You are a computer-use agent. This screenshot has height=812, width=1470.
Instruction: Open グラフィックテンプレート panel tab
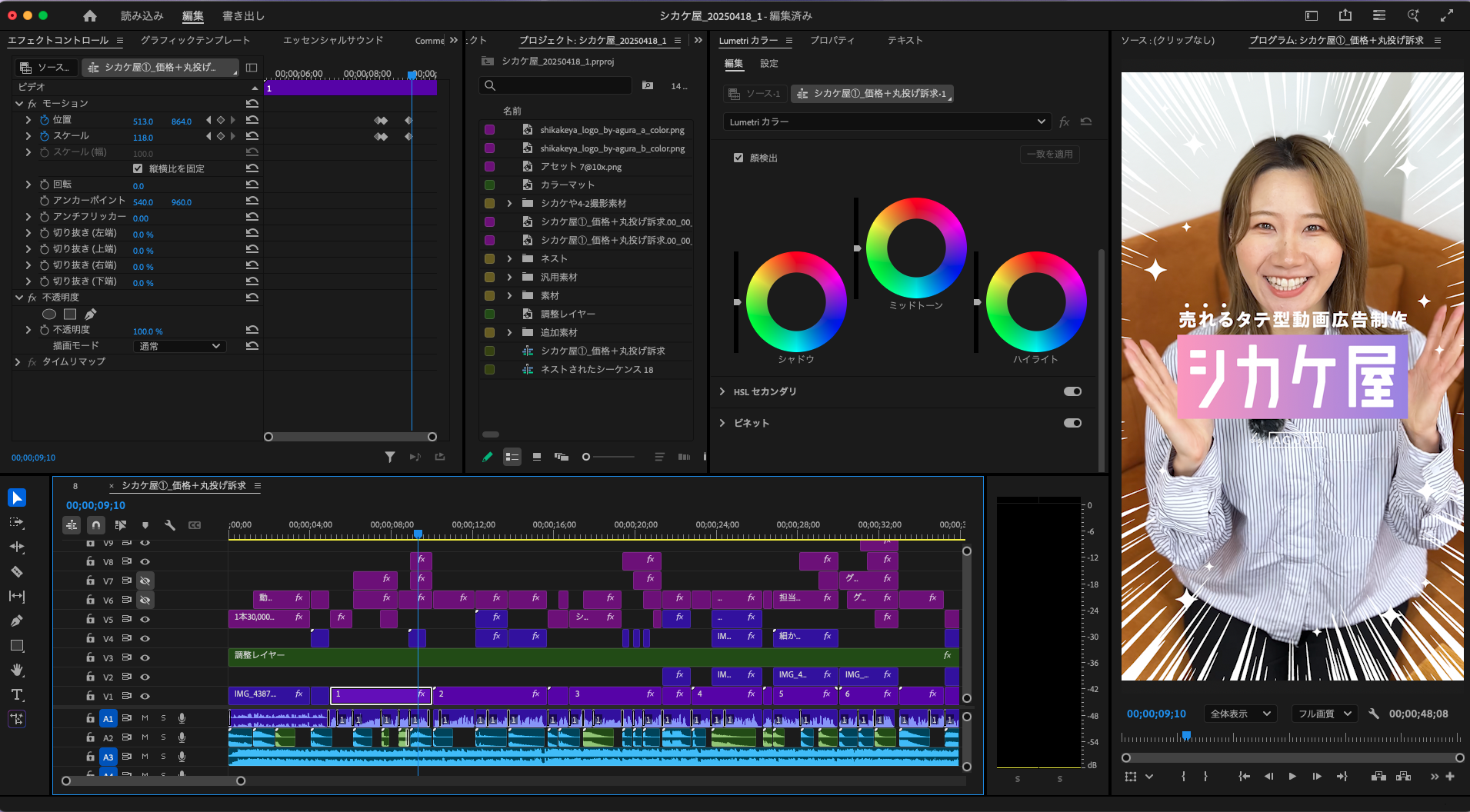tap(195, 40)
